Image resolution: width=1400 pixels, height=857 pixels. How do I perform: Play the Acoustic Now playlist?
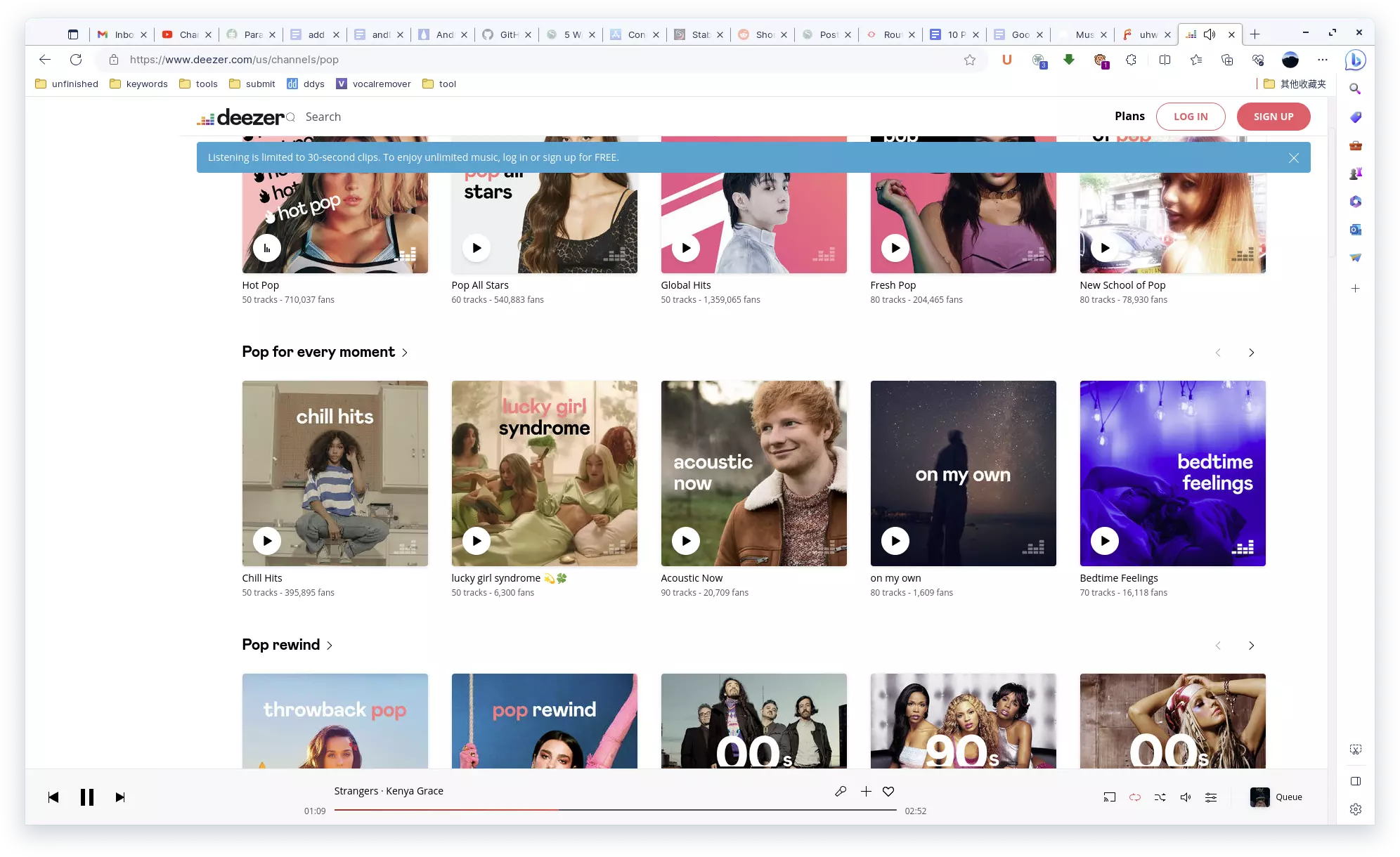point(685,540)
